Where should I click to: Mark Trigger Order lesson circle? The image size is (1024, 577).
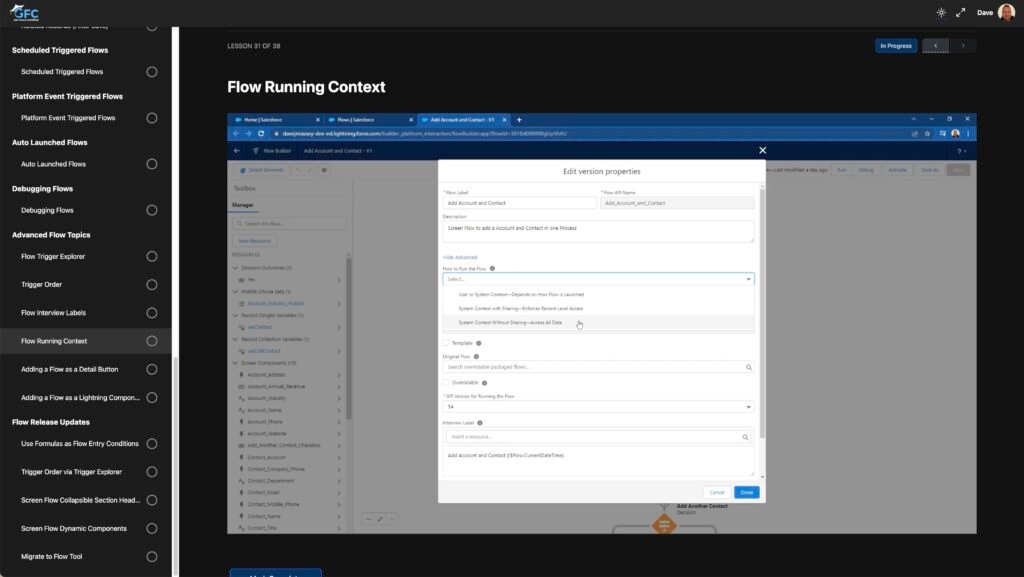152,285
